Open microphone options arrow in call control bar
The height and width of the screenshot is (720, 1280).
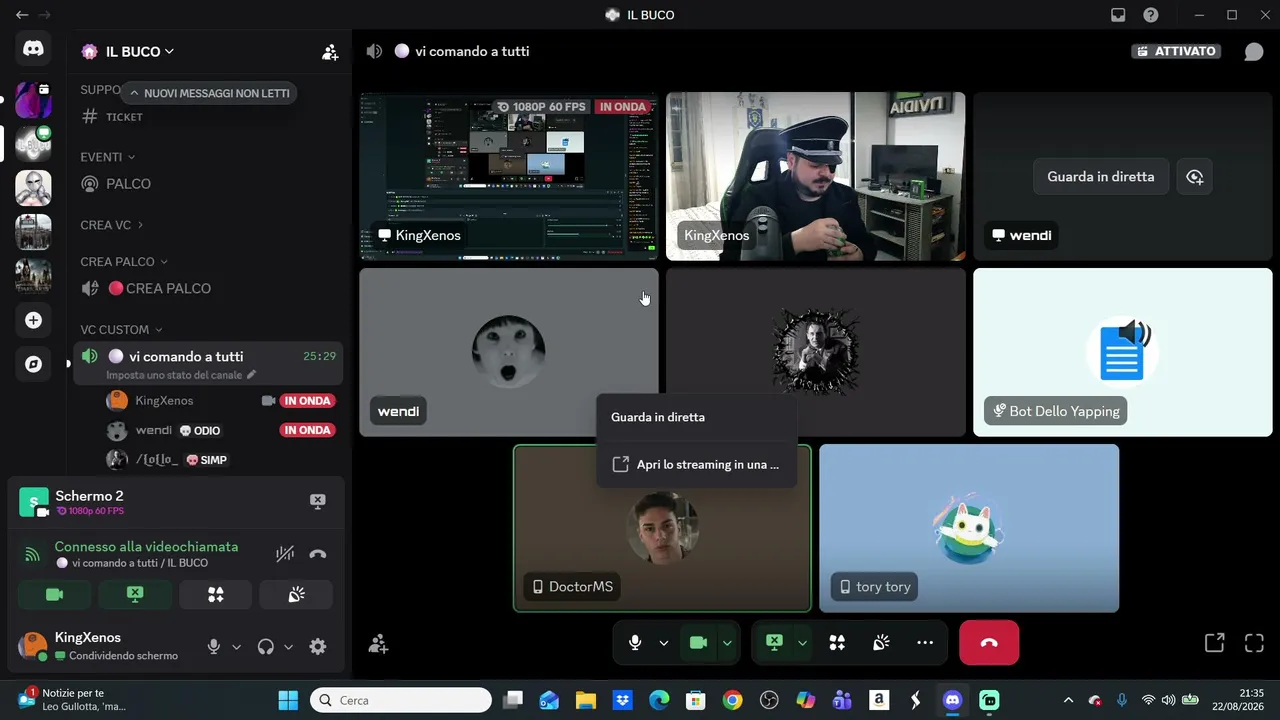(x=663, y=643)
